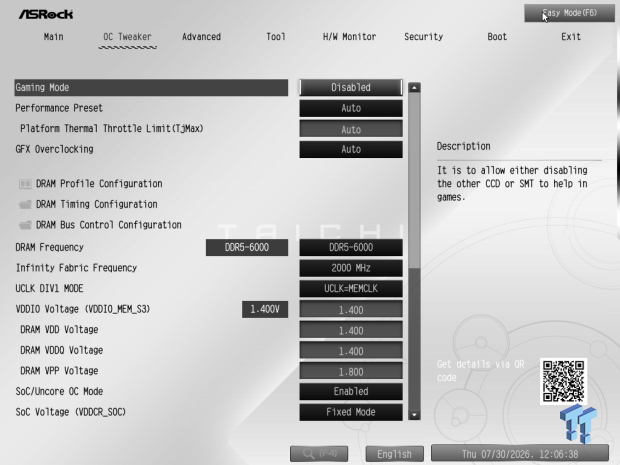Image resolution: width=620 pixels, height=465 pixels.
Task: Open the DRAM Timing Configuration folder icon
Action: [x=25, y=204]
